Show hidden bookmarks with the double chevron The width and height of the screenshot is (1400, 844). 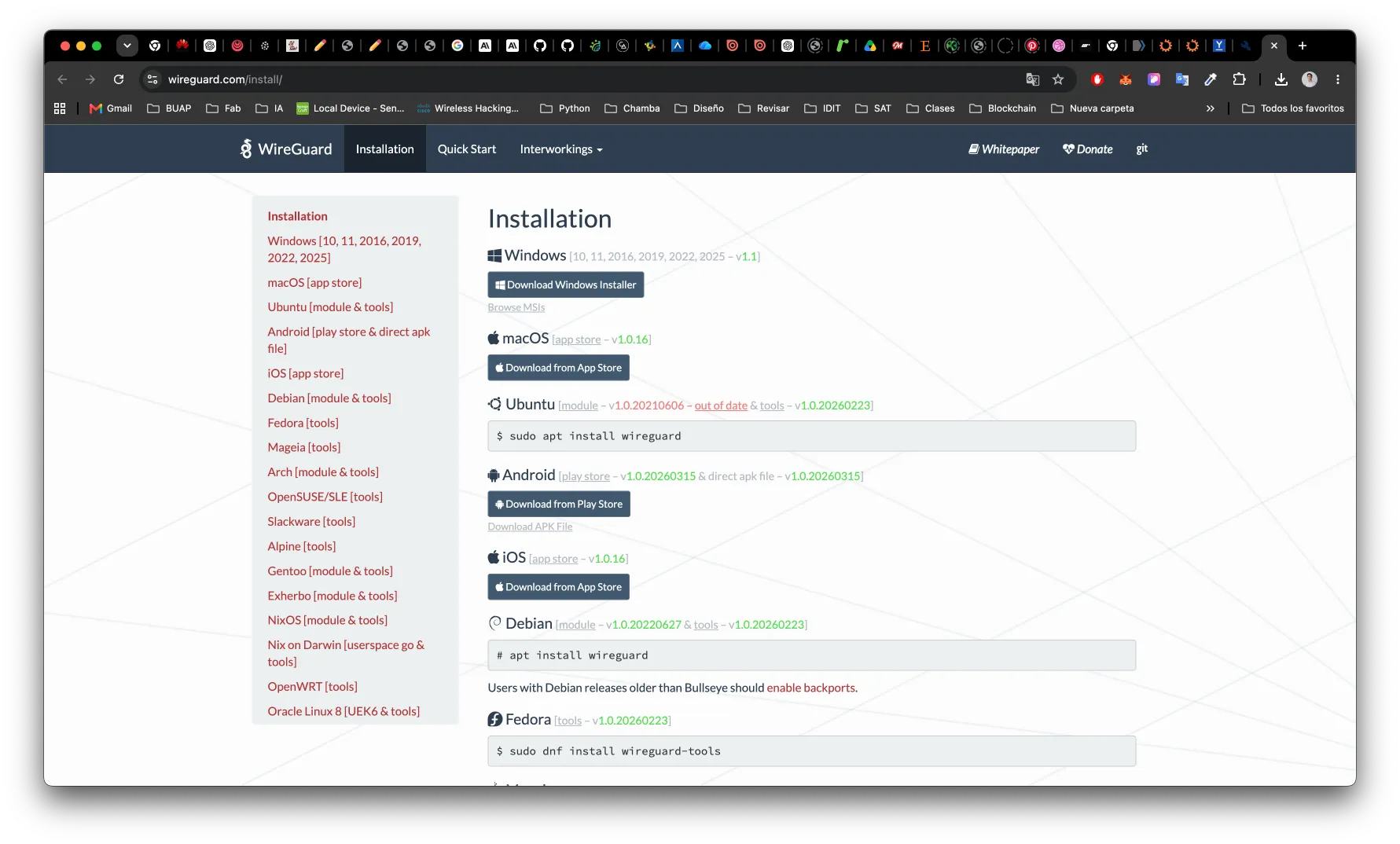[x=1211, y=108]
